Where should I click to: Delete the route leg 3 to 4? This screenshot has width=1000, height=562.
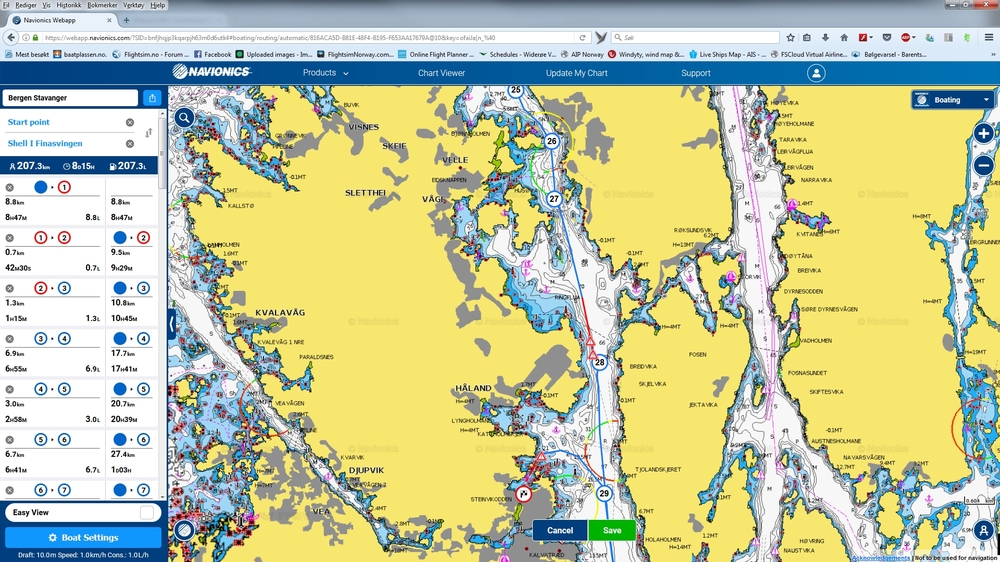(10, 339)
